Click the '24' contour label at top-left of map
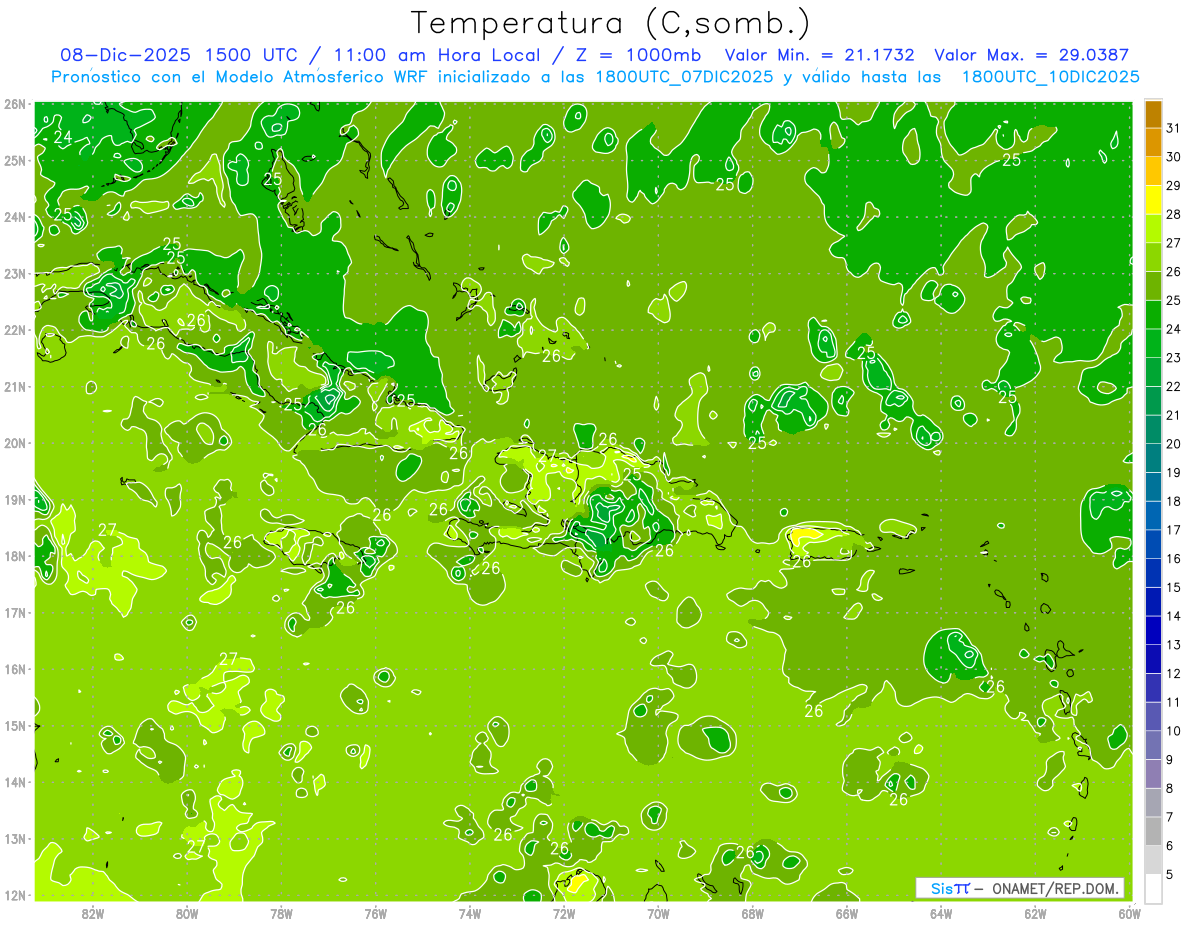This screenshot has height=927, width=1200. click(x=63, y=137)
